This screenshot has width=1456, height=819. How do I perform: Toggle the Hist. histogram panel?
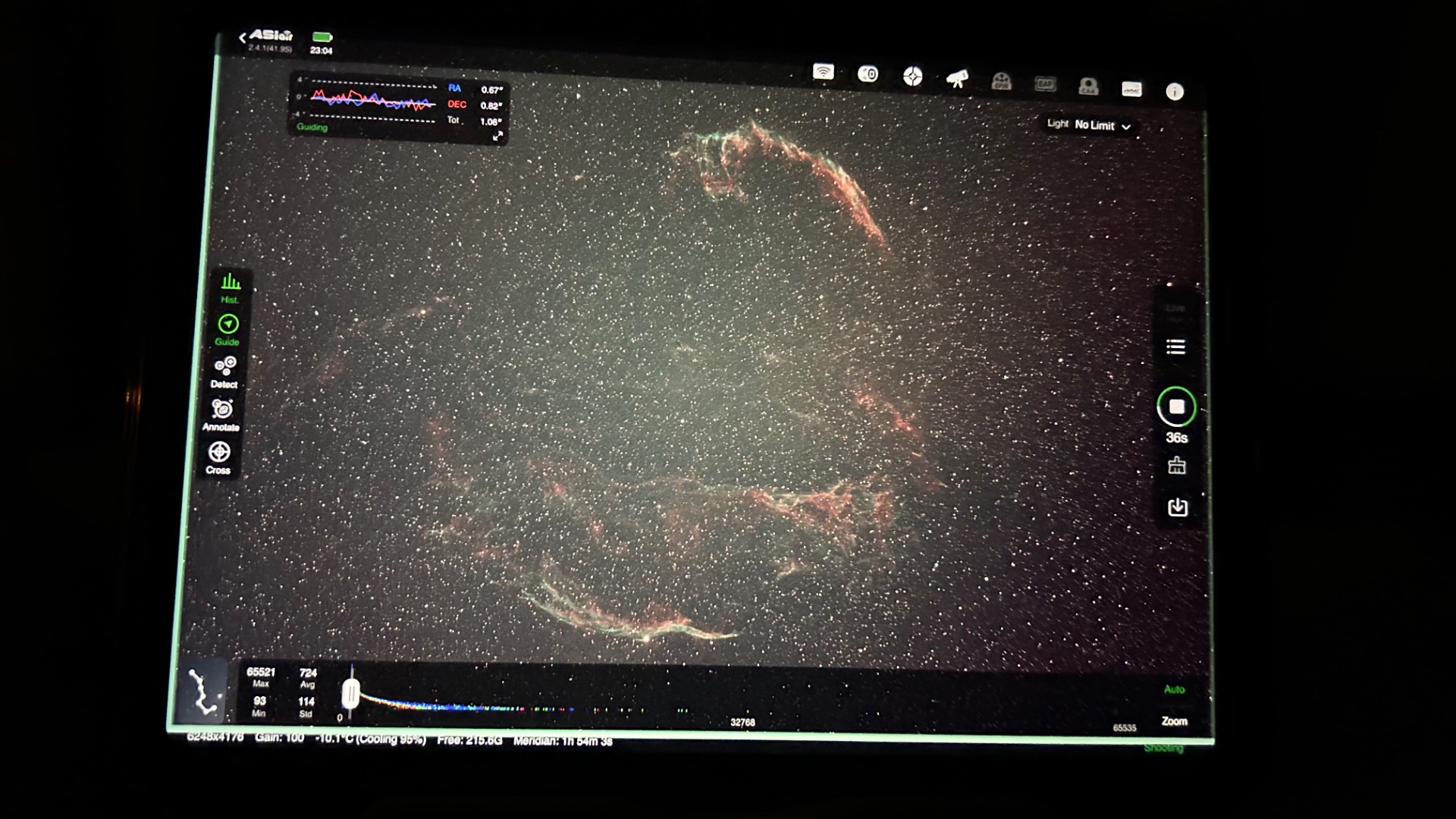pyautogui.click(x=231, y=288)
